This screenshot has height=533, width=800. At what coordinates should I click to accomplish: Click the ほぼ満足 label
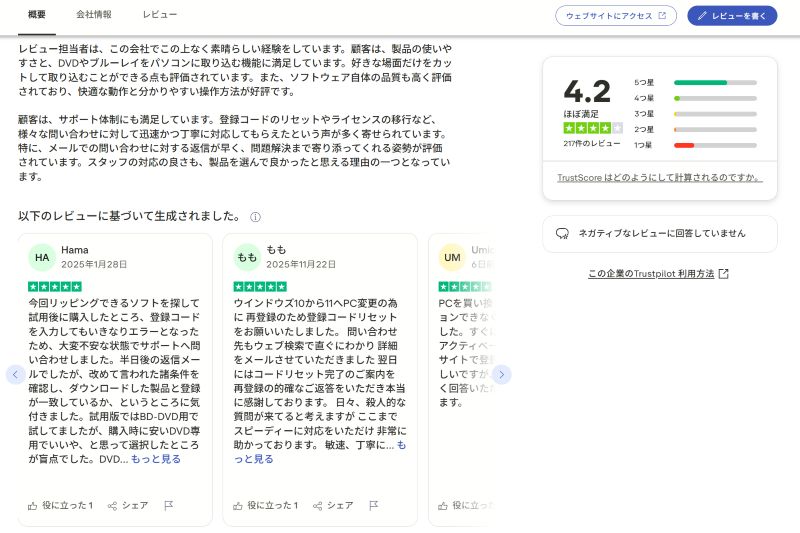click(x=581, y=114)
